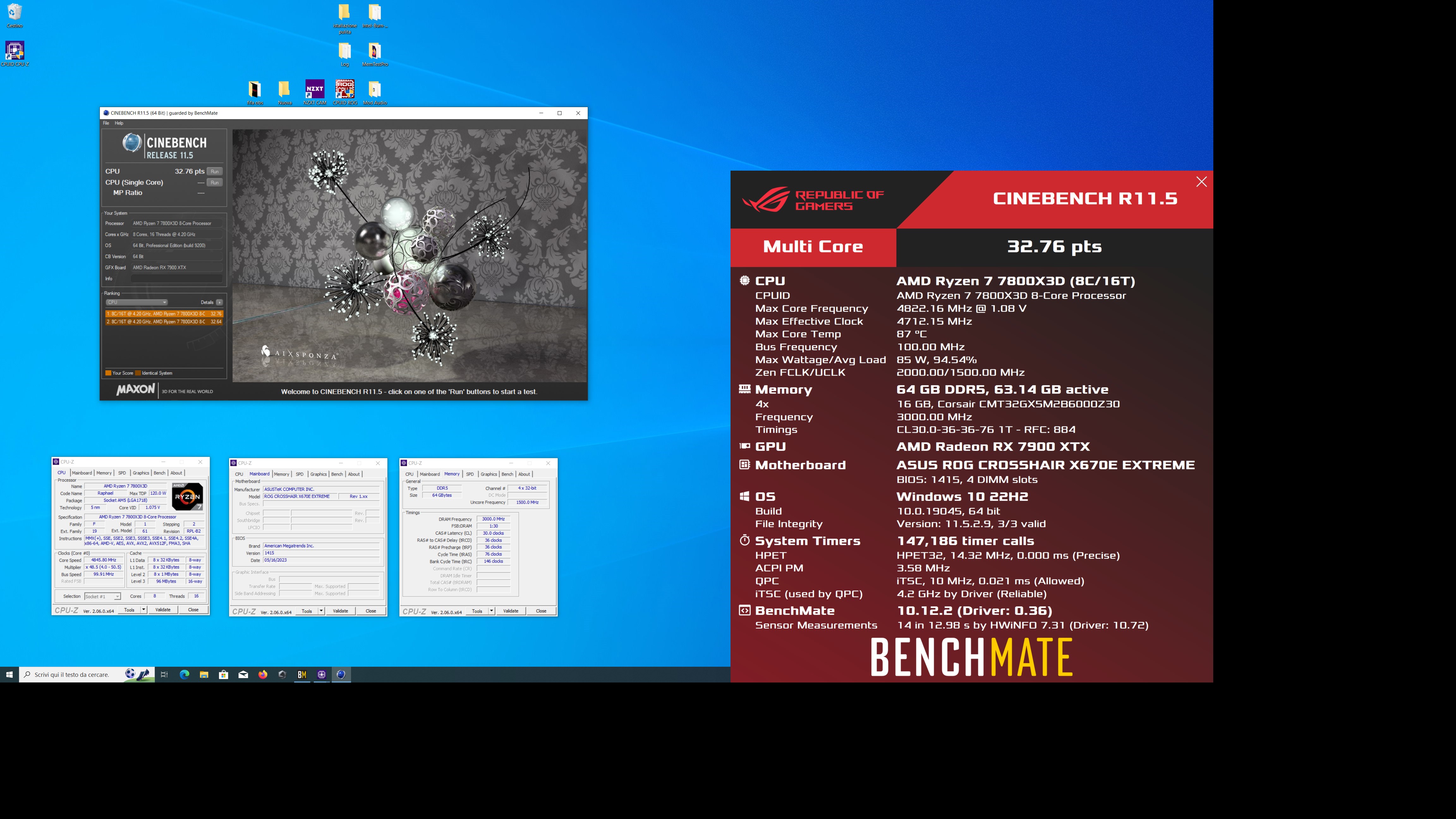Click the Tools button in the Memory CPU-Z window
The width and height of the screenshot is (1456, 819).
[477, 611]
